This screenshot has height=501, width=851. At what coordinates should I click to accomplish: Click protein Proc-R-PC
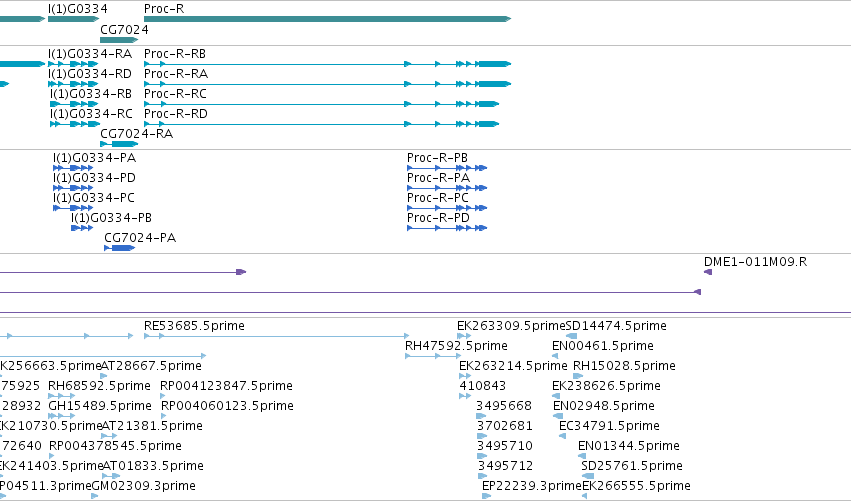coord(447,208)
